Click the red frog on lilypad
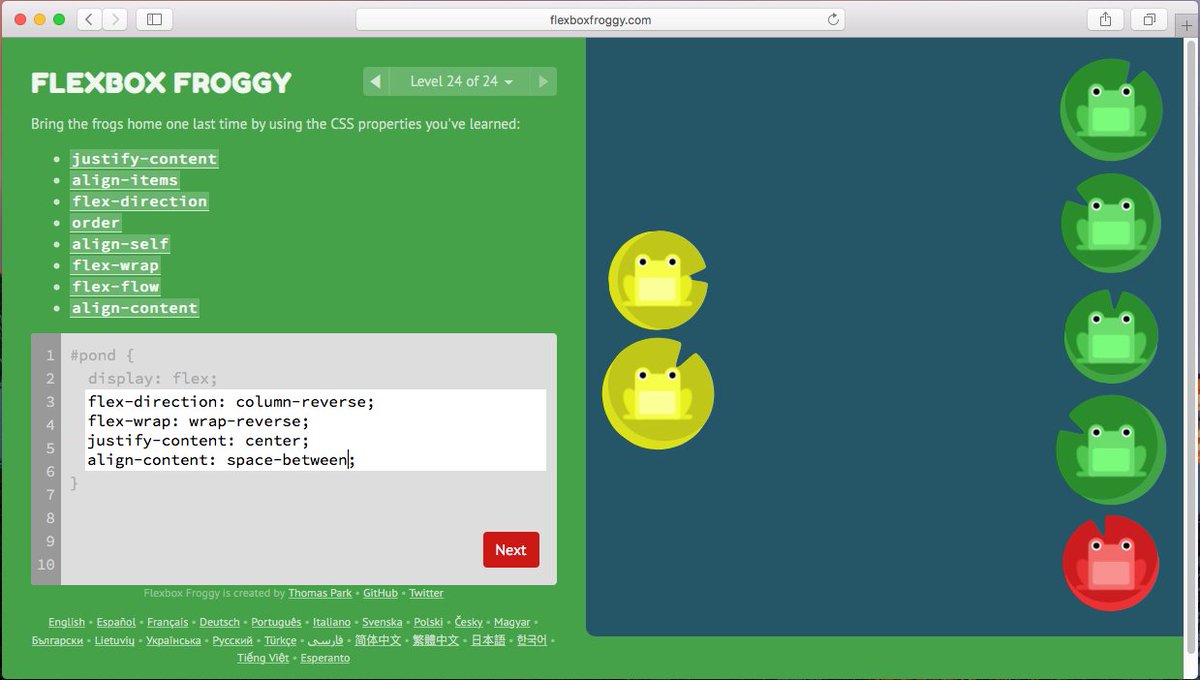The image size is (1200, 680). (x=1111, y=564)
